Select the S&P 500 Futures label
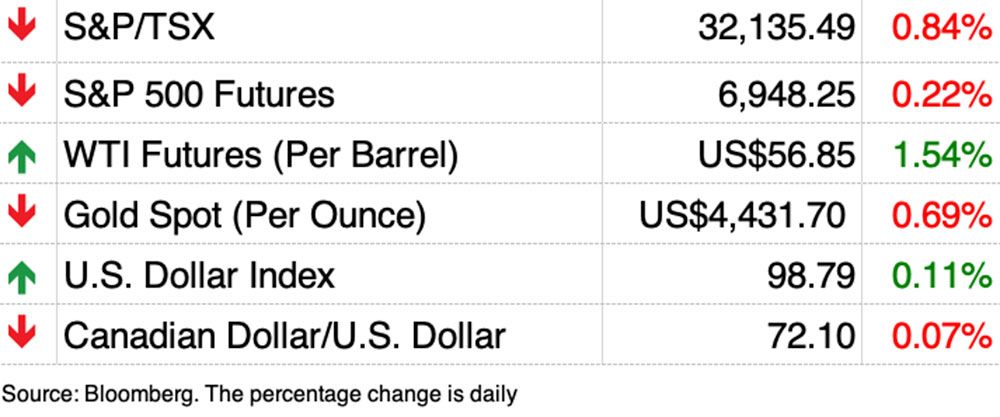 pos(198,93)
